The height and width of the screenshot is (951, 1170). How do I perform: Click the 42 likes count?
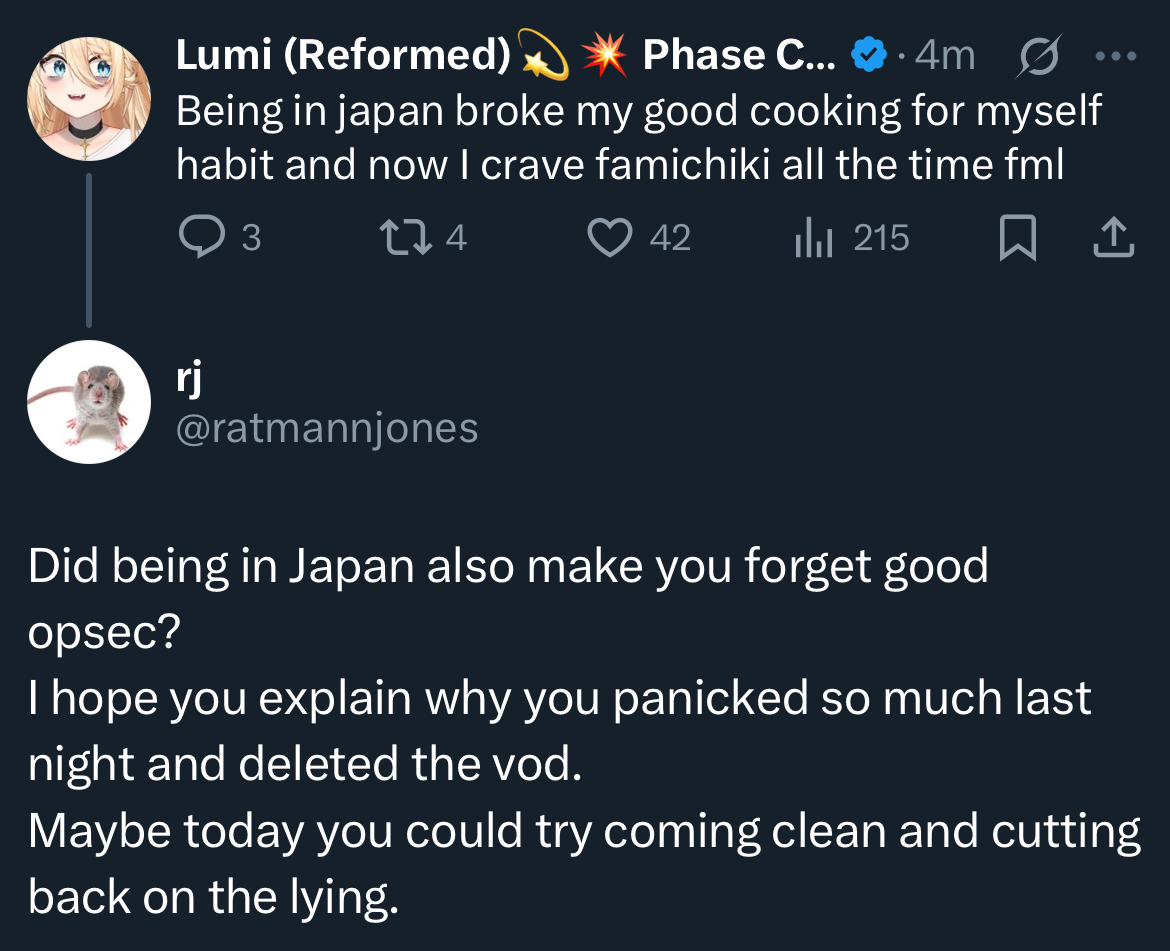(670, 238)
